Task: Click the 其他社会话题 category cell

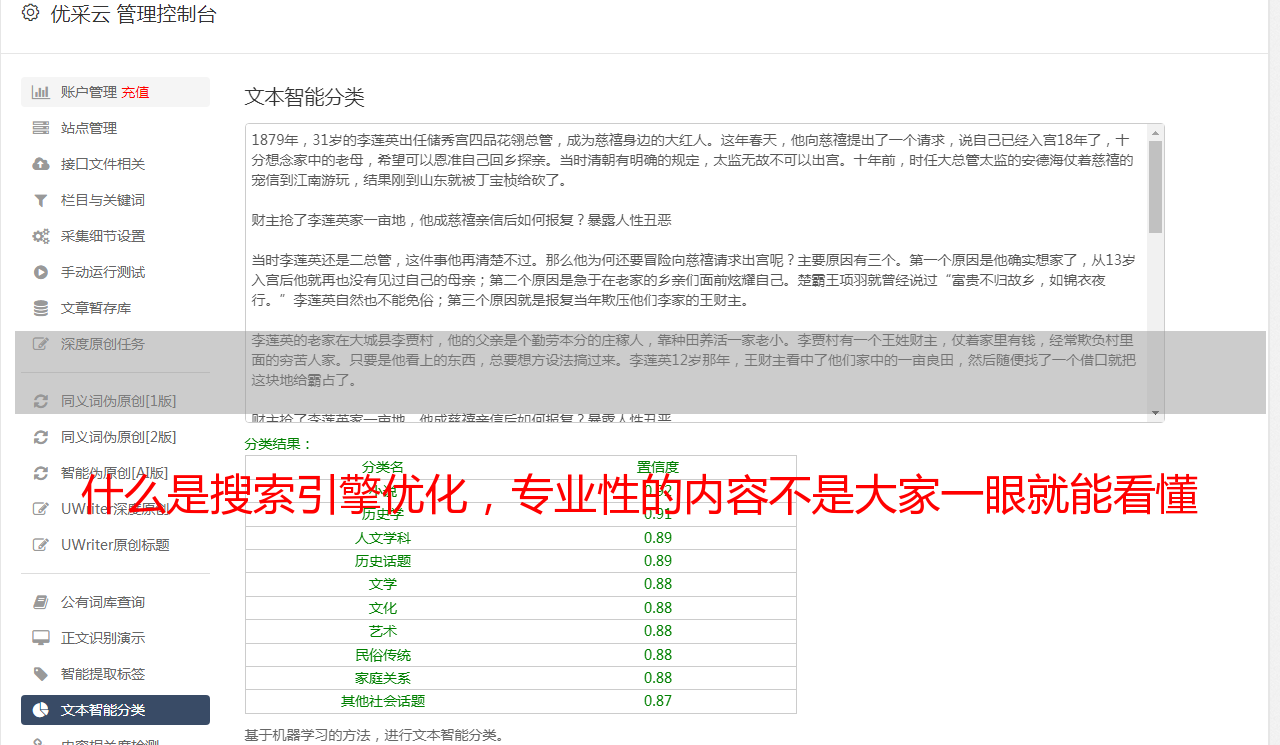Action: [383, 701]
